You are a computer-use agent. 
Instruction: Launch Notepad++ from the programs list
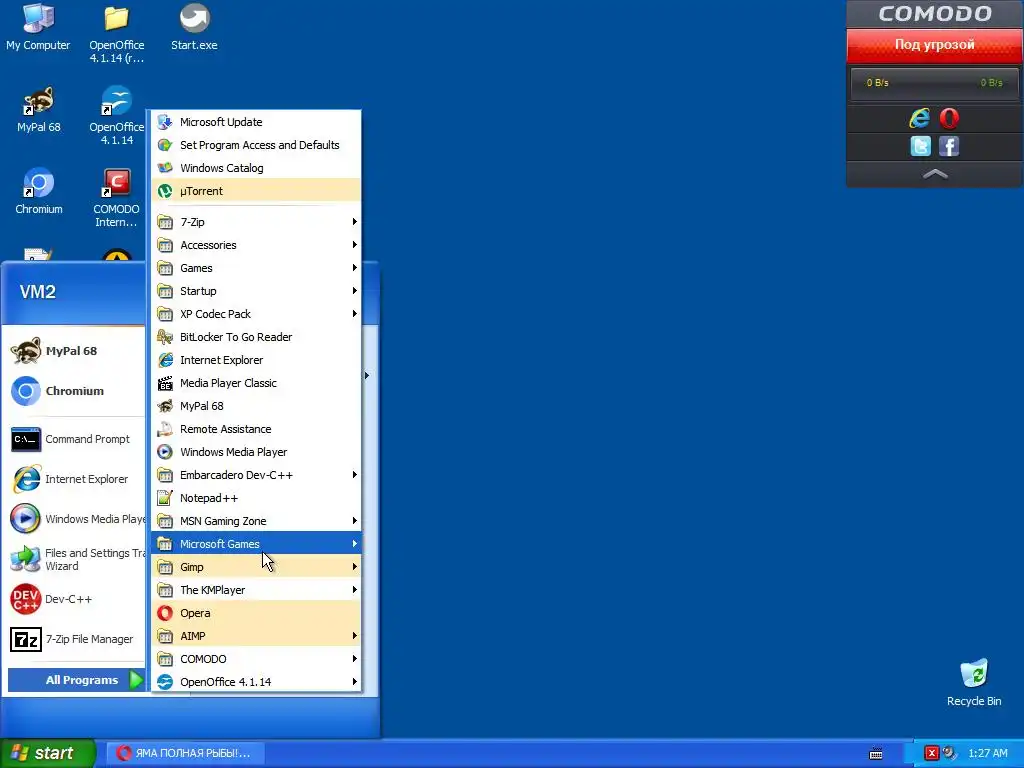click(256, 498)
